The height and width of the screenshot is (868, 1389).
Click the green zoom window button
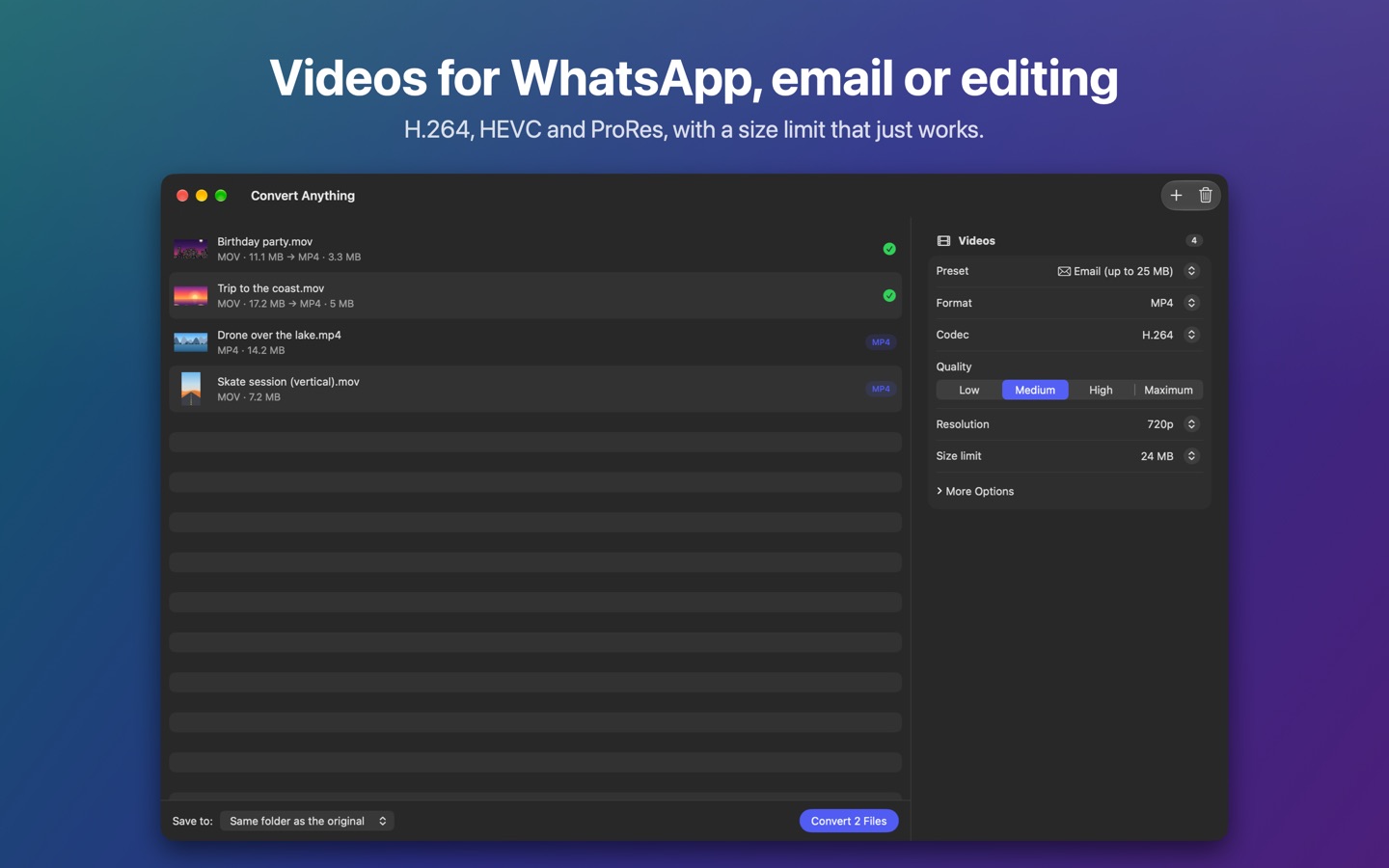221,196
